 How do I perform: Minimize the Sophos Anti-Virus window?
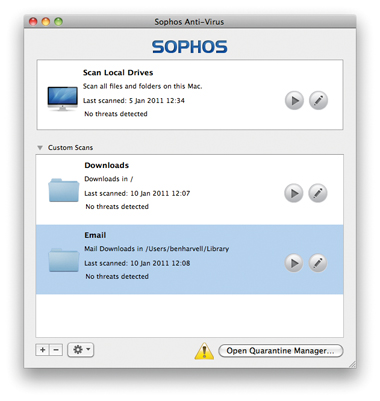pos(46,22)
